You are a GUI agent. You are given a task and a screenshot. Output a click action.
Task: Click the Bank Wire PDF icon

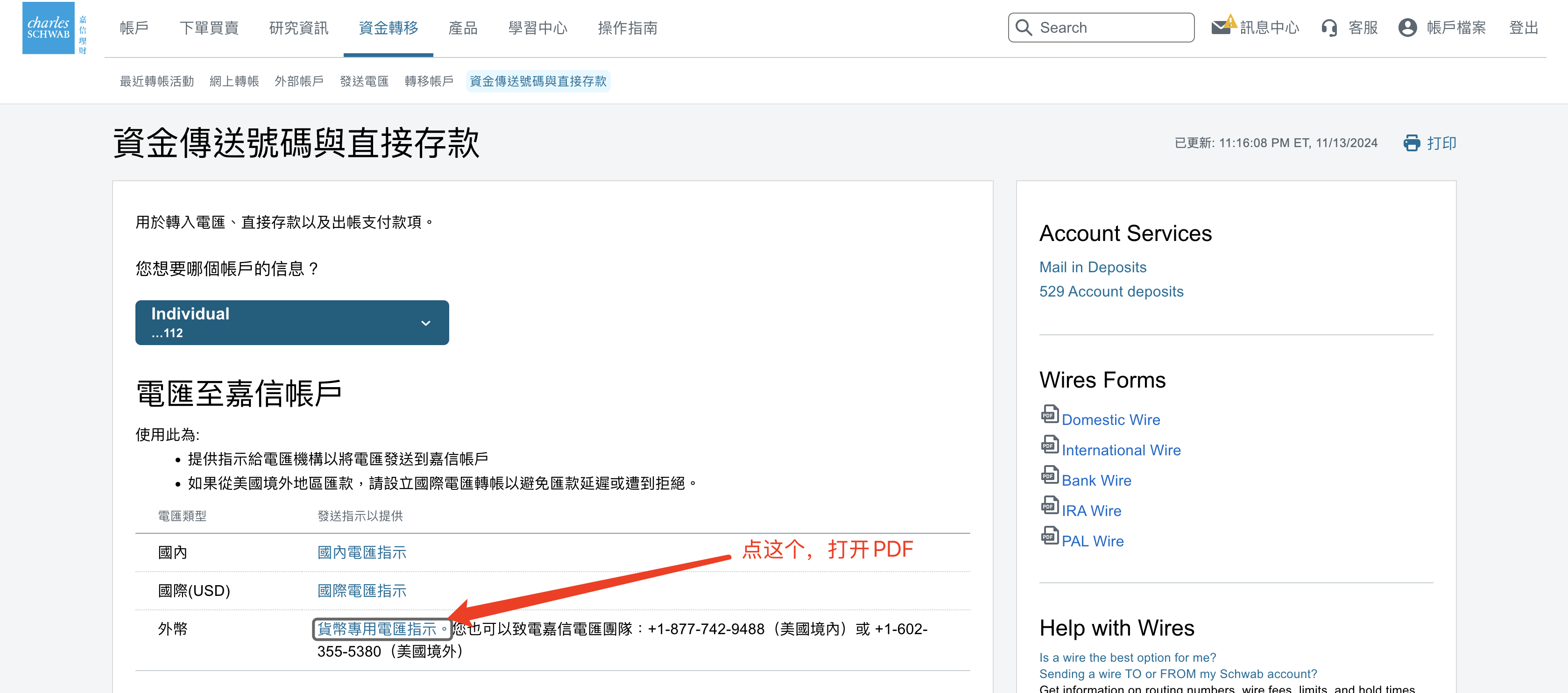[x=1049, y=475]
